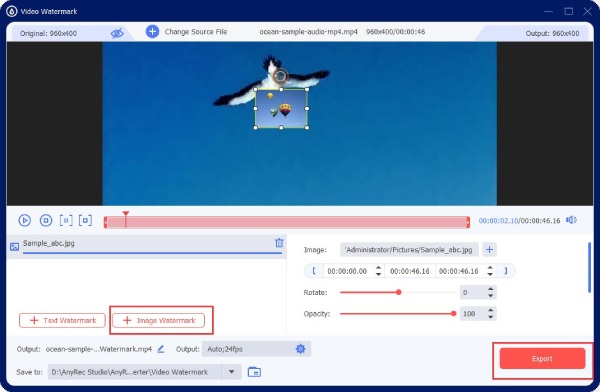Click the settings panel vertical scrollbar
This screenshot has height=392, width=600.
coord(589,267)
